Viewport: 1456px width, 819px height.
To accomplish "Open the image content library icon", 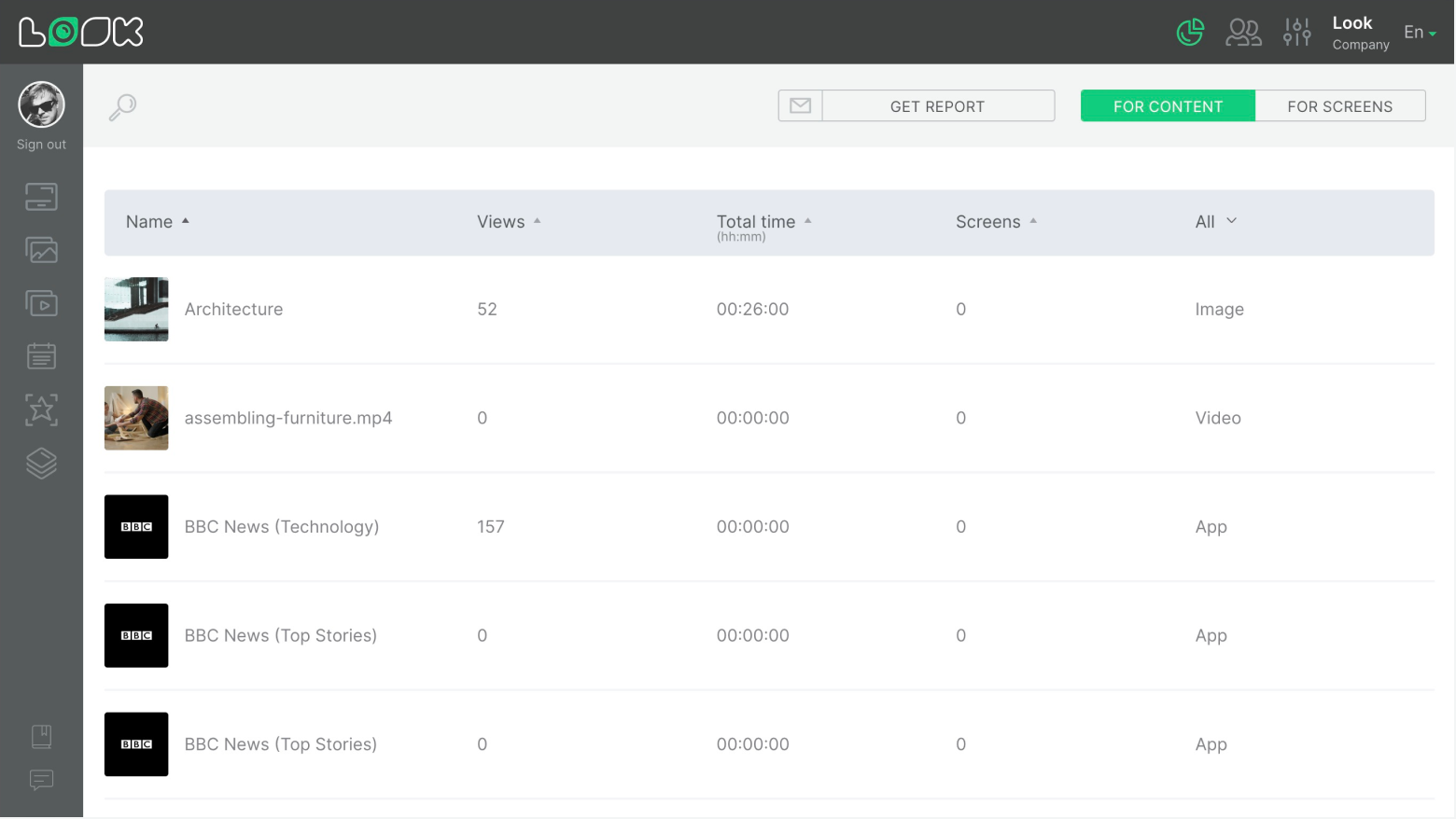I will (41, 250).
